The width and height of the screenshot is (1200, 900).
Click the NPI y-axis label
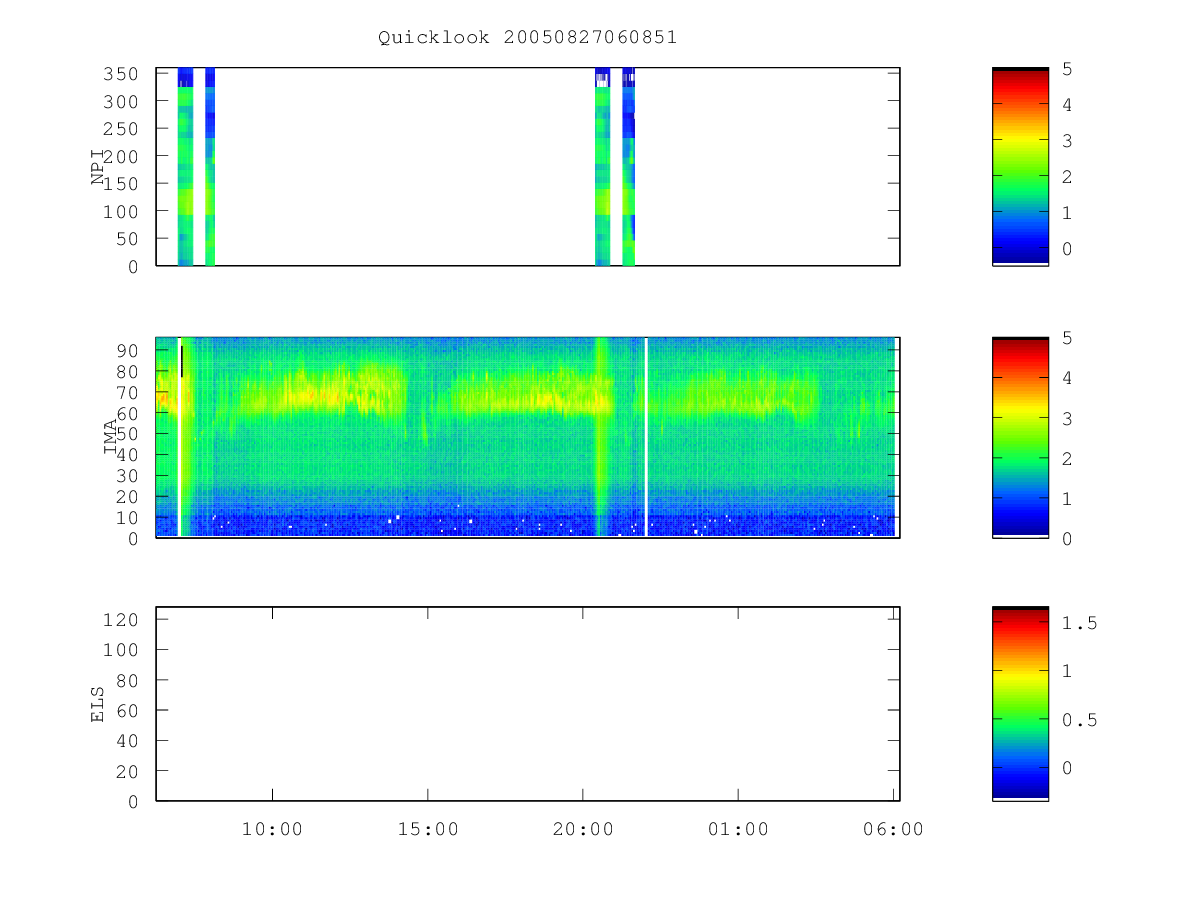coord(98,166)
